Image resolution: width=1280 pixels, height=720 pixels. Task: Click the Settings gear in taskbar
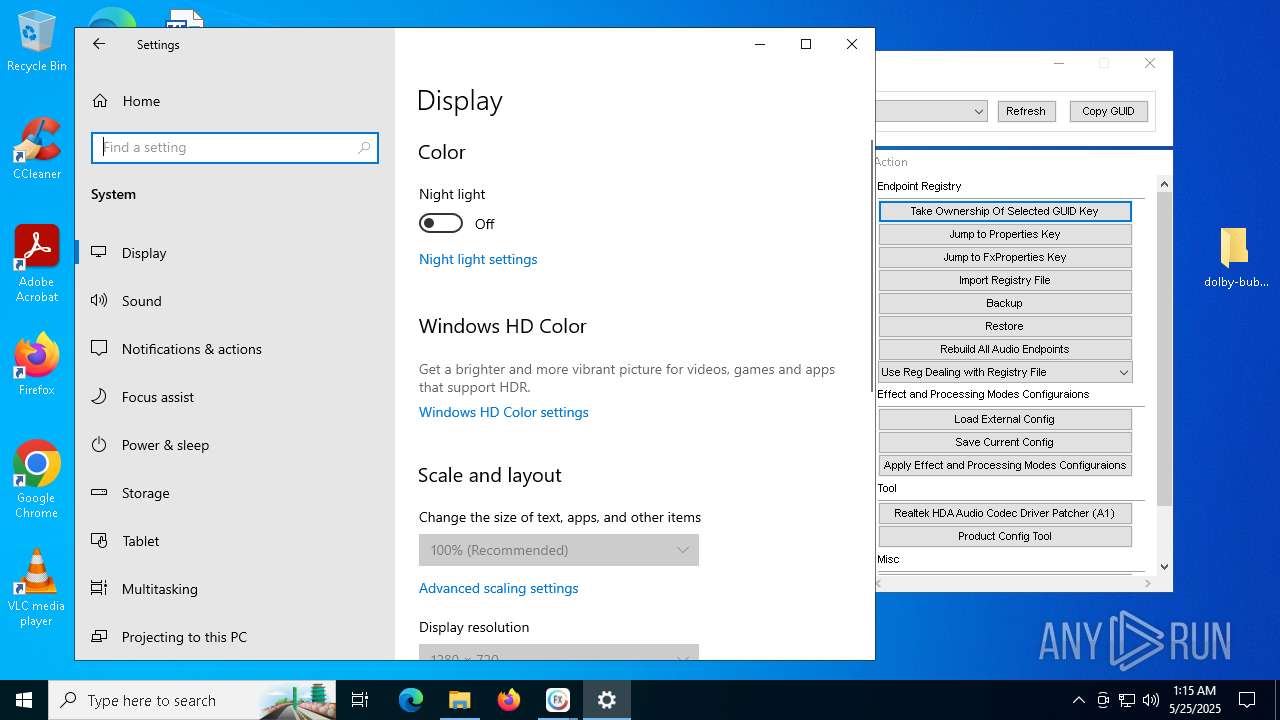[607, 700]
